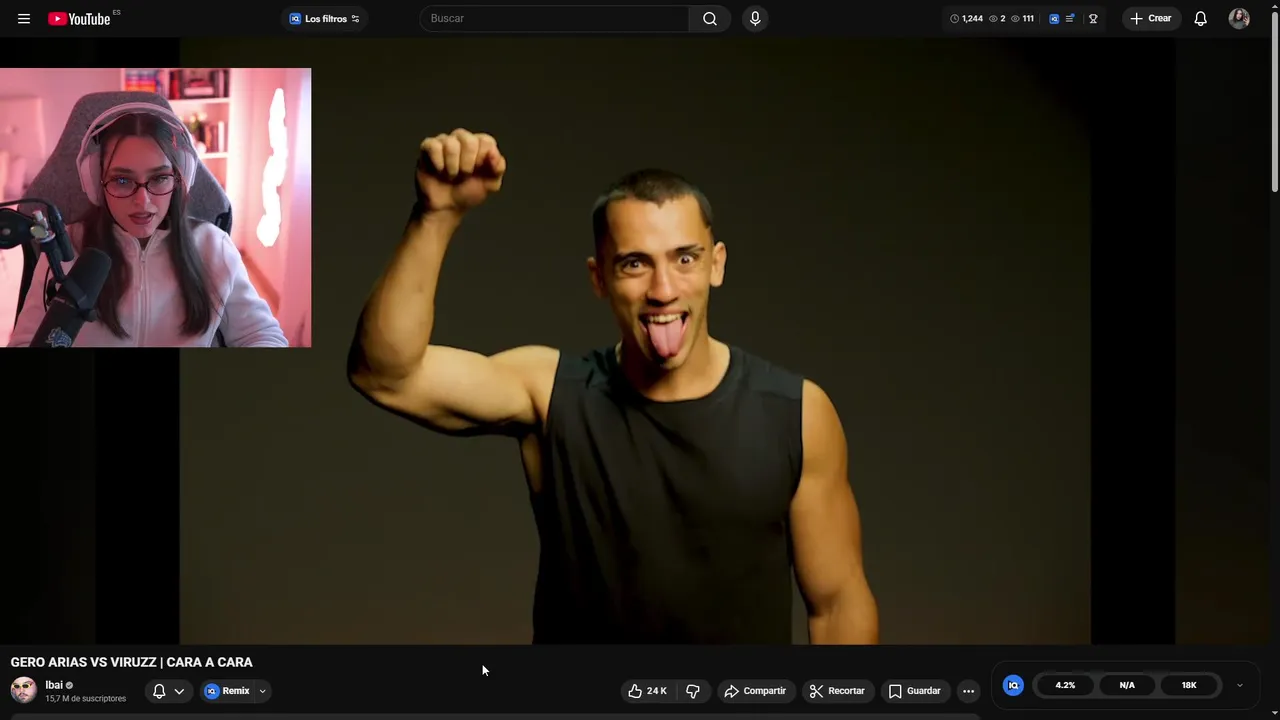The height and width of the screenshot is (720, 1280).
Task: Expand the Remix dropdown chevron
Action: (263, 691)
